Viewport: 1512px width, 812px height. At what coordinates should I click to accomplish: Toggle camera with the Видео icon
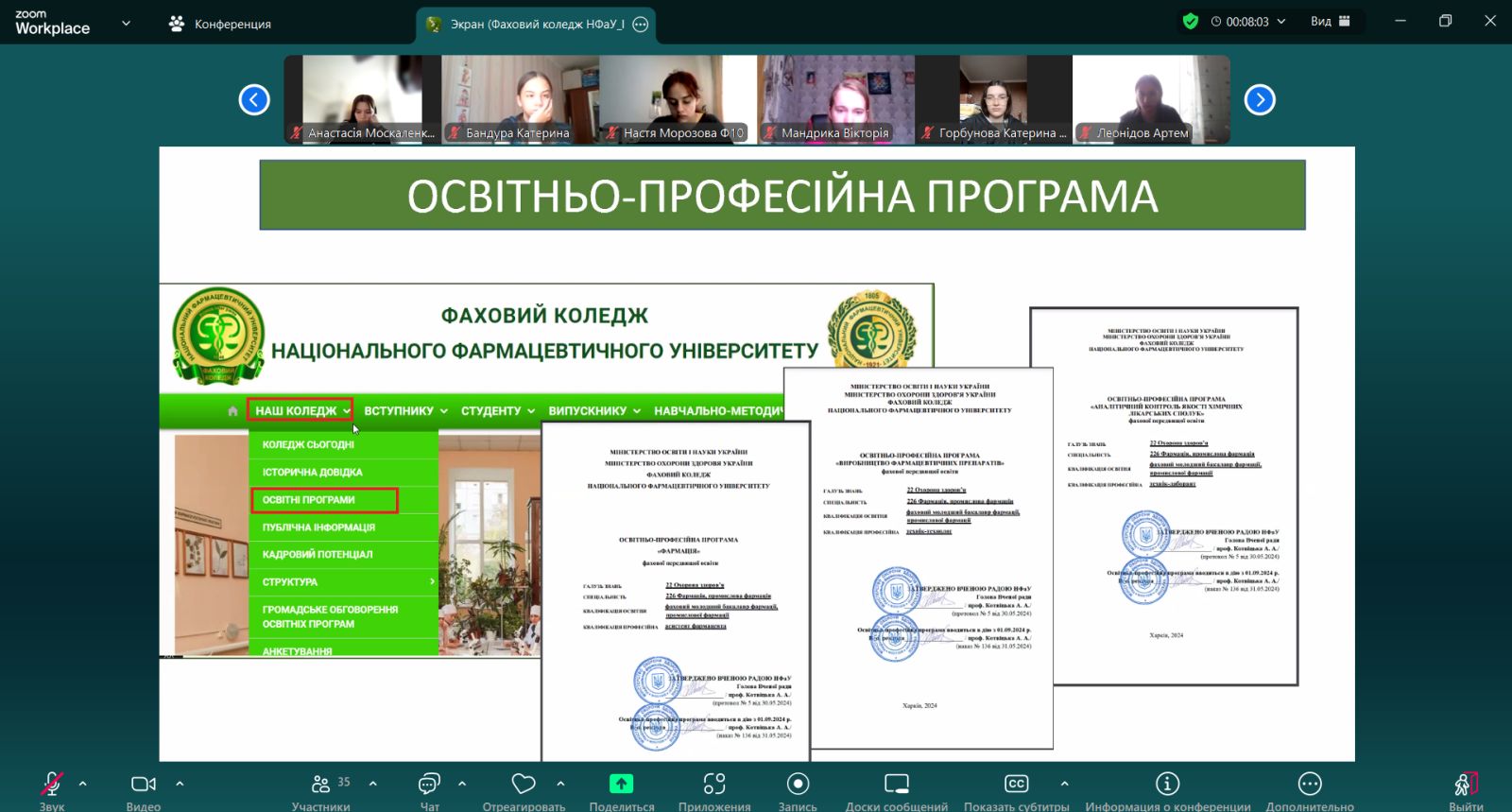pyautogui.click(x=144, y=784)
